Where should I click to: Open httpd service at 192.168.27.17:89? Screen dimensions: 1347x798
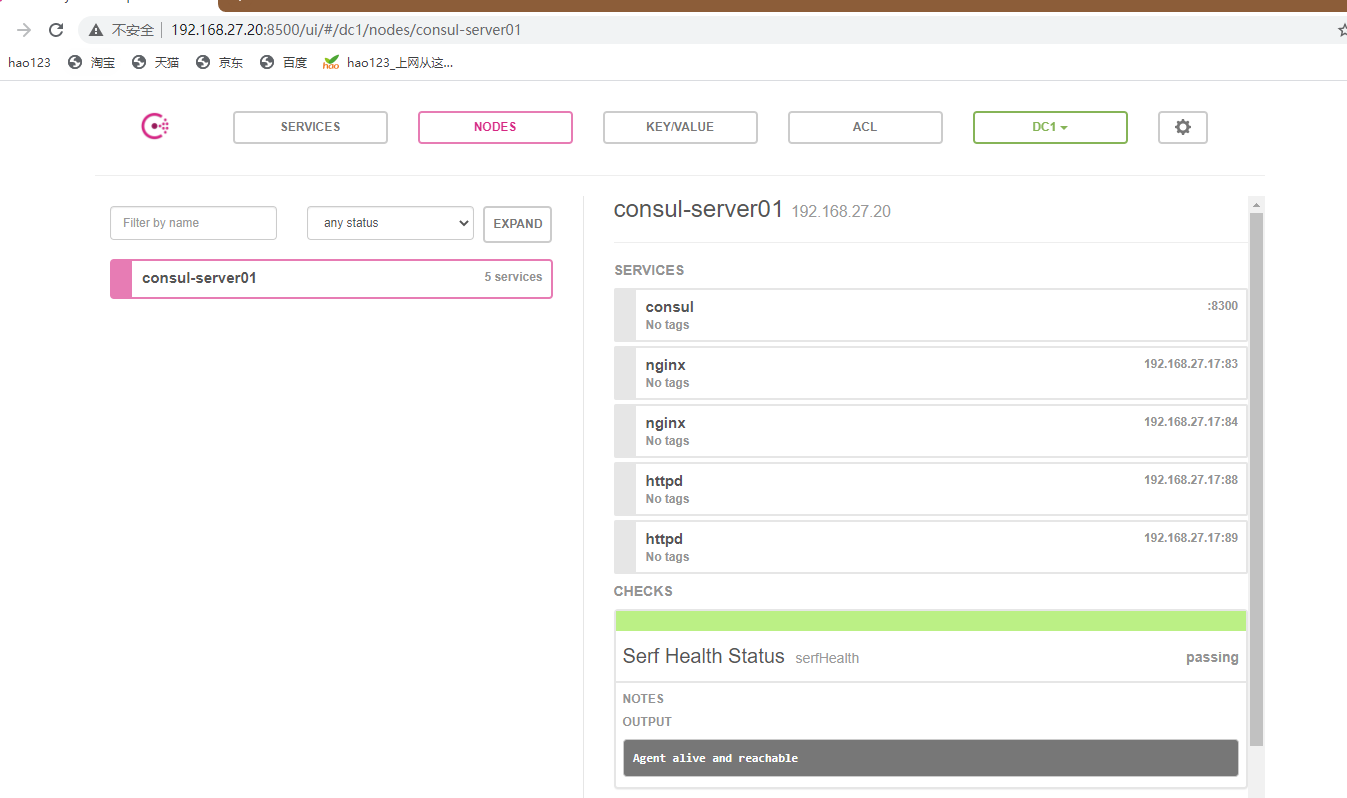pyautogui.click(x=930, y=547)
